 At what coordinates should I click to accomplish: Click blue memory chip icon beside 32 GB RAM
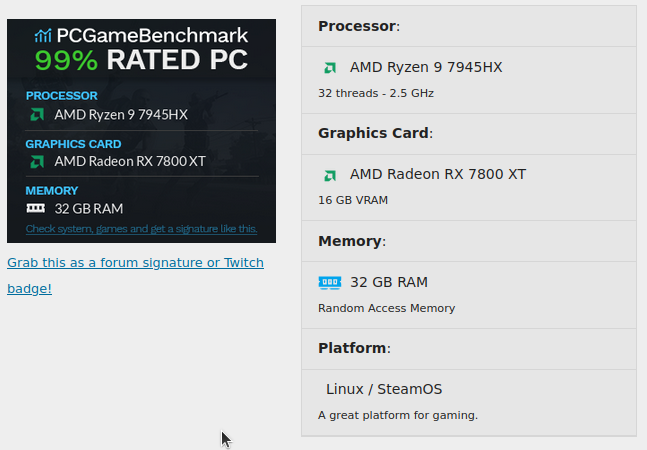(329, 283)
